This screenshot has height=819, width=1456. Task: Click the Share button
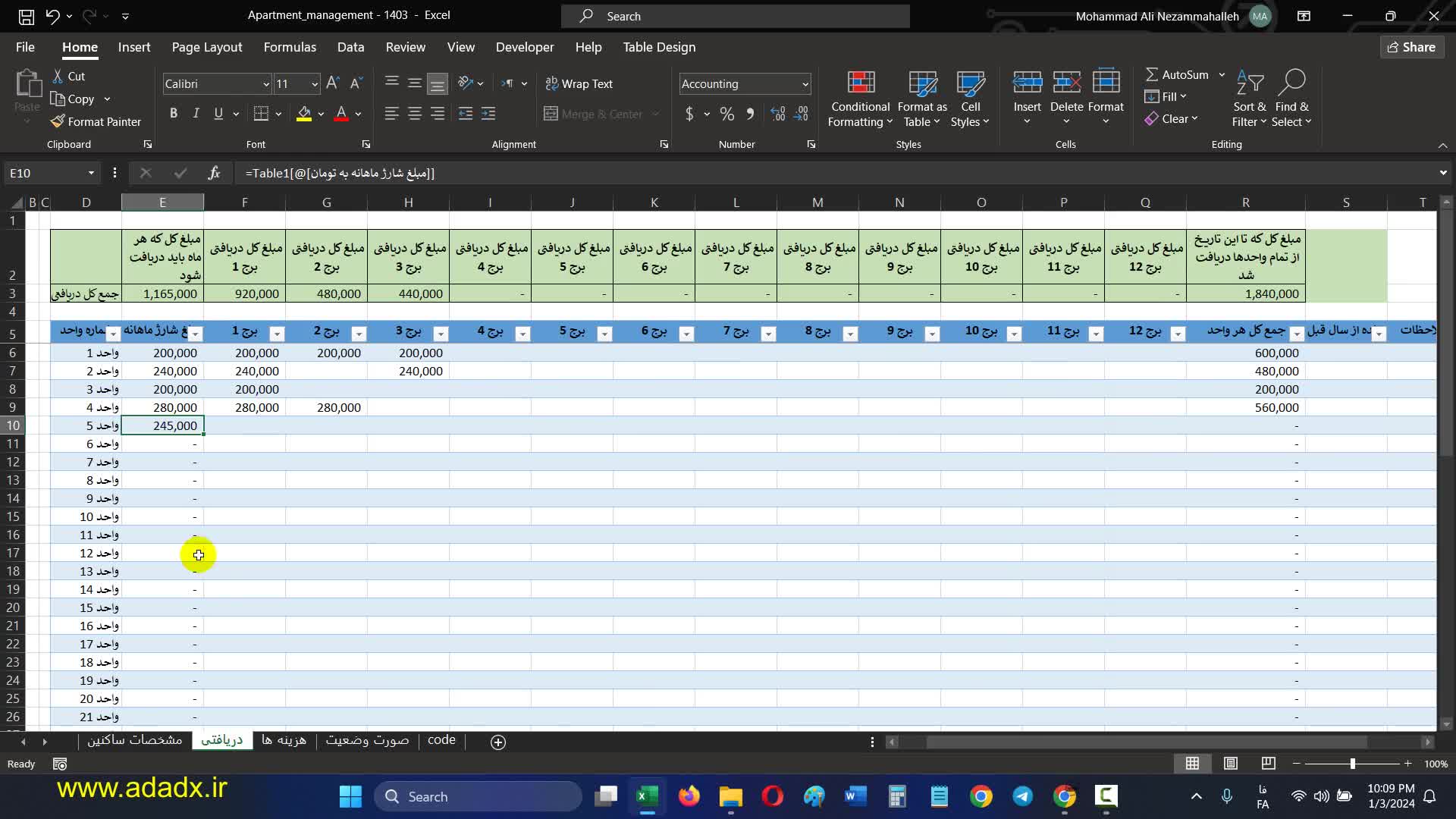tap(1411, 47)
